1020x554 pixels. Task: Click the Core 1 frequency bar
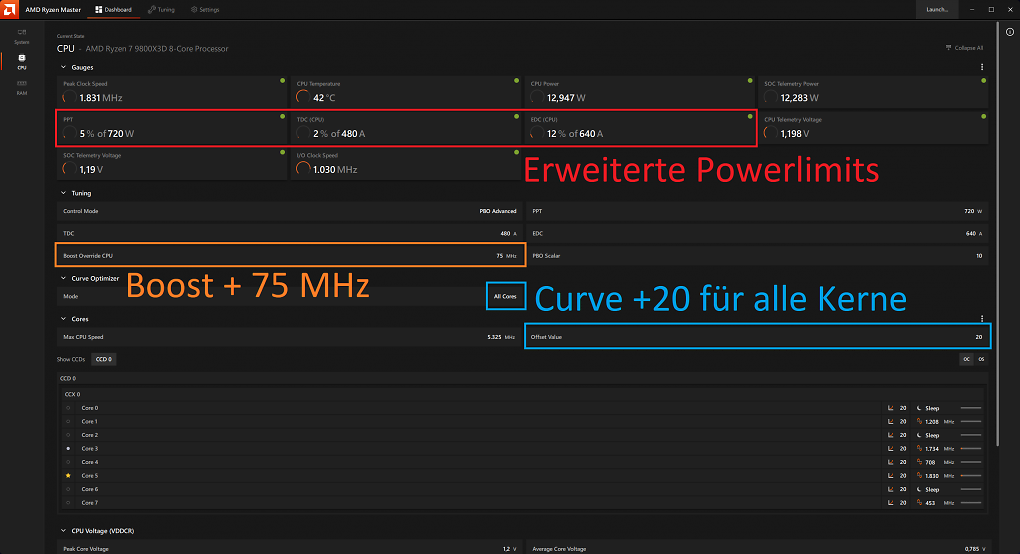(971, 421)
